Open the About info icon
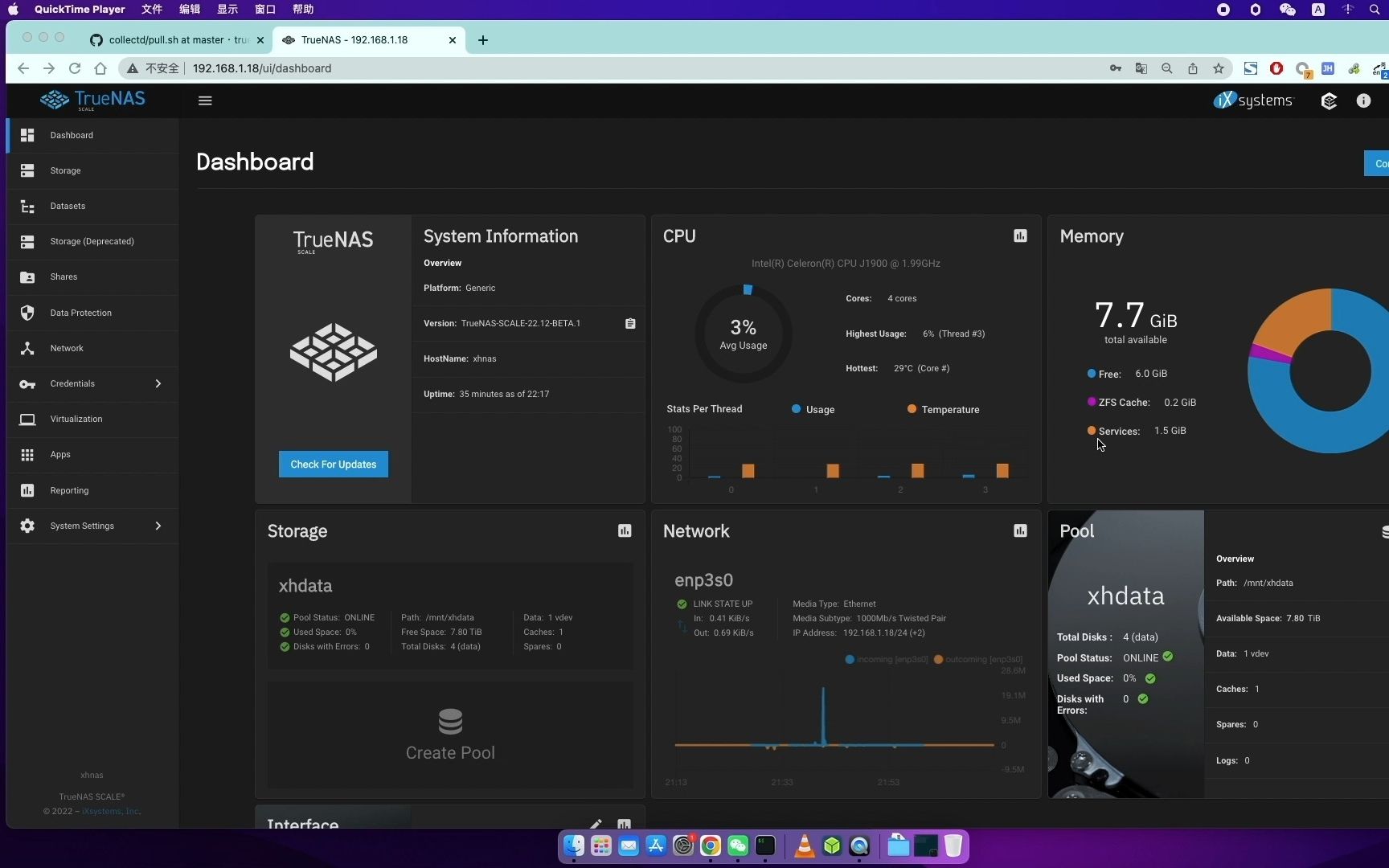This screenshot has width=1389, height=868. coord(1363,100)
